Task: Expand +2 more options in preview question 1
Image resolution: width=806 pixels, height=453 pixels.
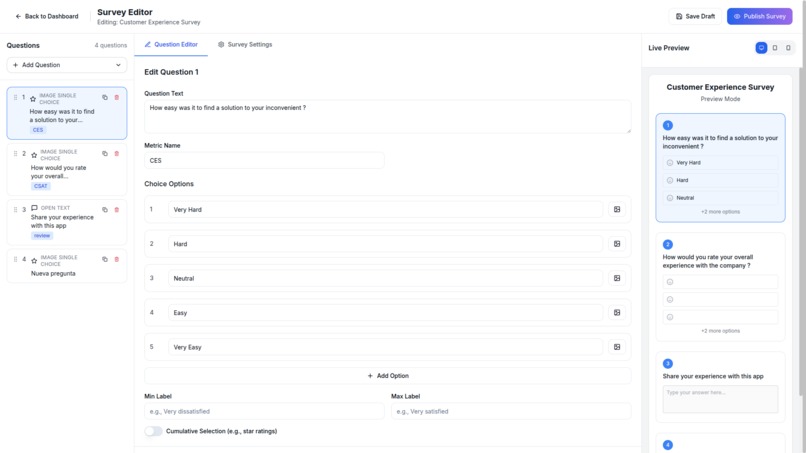Action: pos(720,212)
